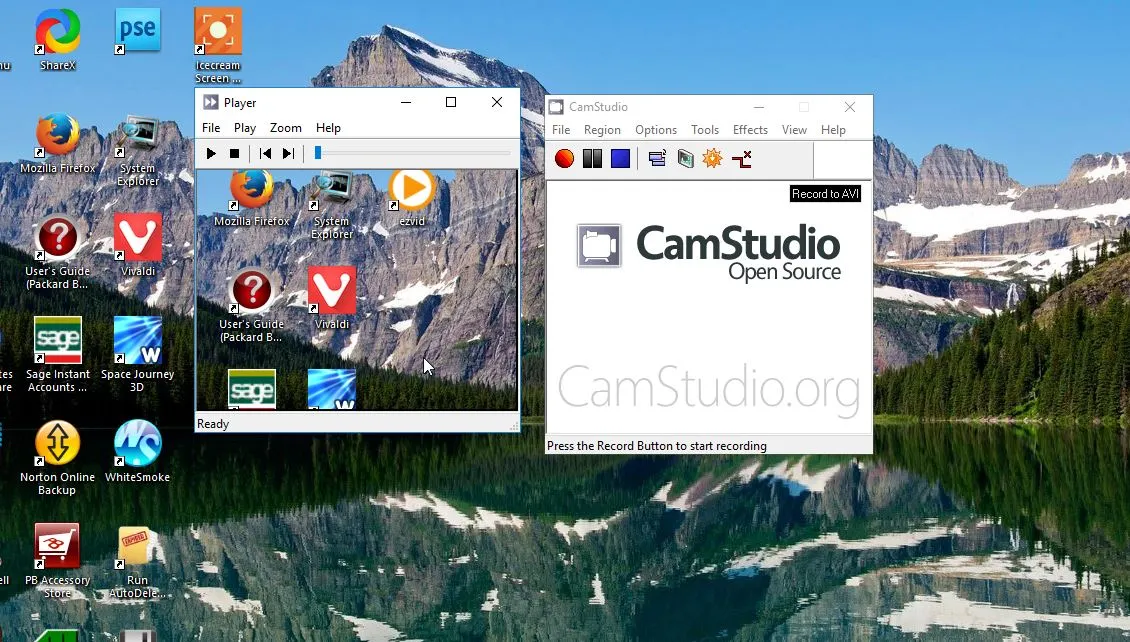
Task: Click the Toggle View icon in CamStudio toolbar
Action: [657, 158]
